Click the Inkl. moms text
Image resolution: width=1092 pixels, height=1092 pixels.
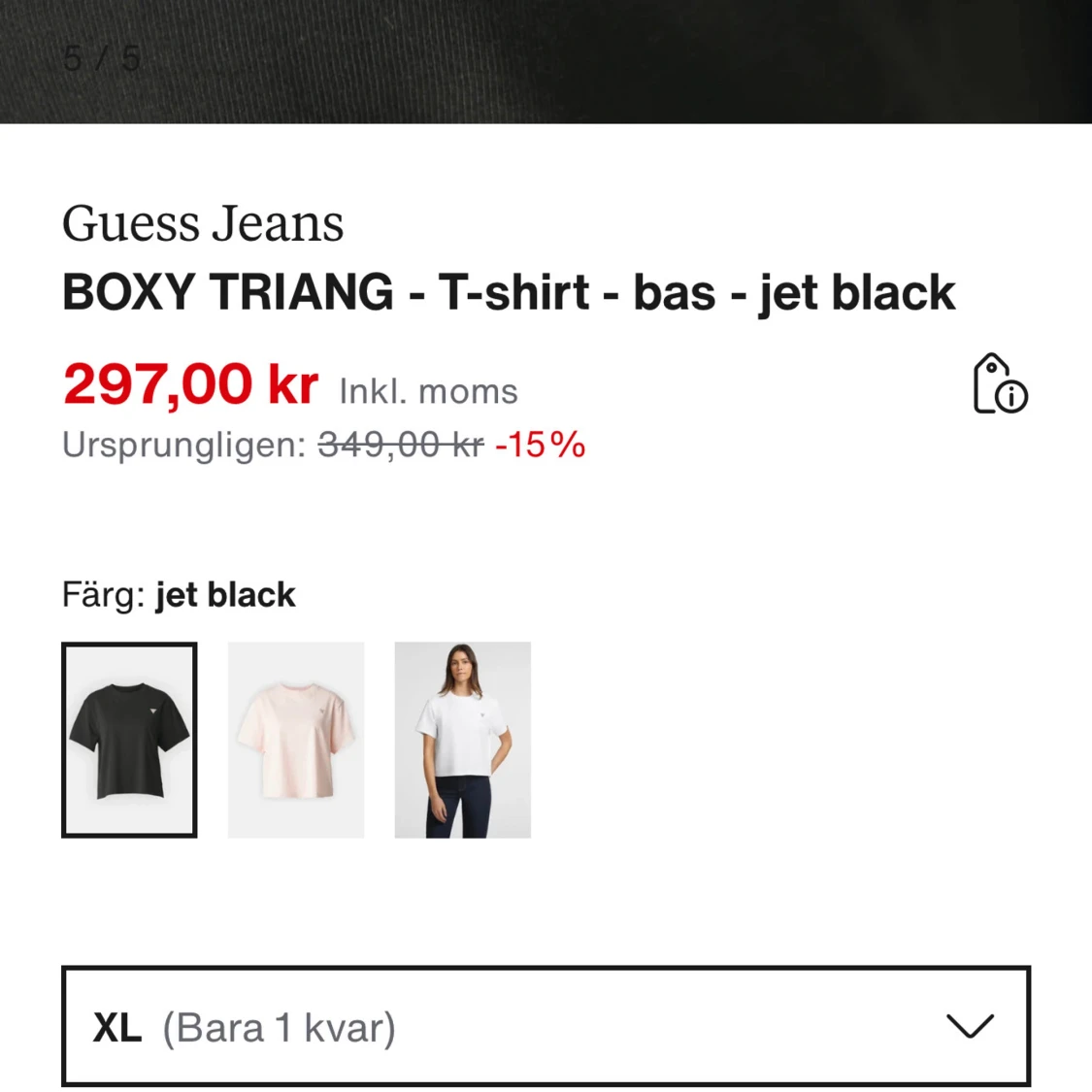pos(428,391)
